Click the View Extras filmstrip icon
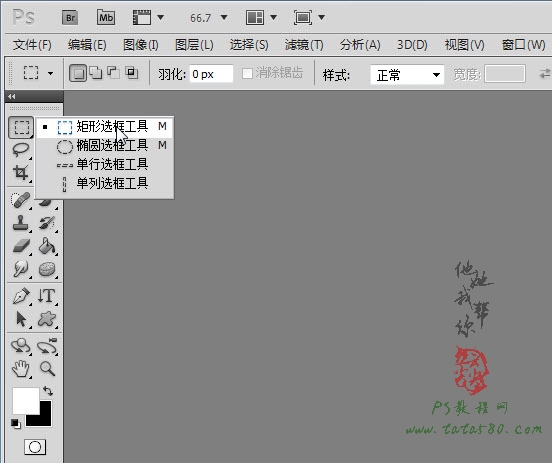Viewport: 552px width, 463px height. point(142,17)
